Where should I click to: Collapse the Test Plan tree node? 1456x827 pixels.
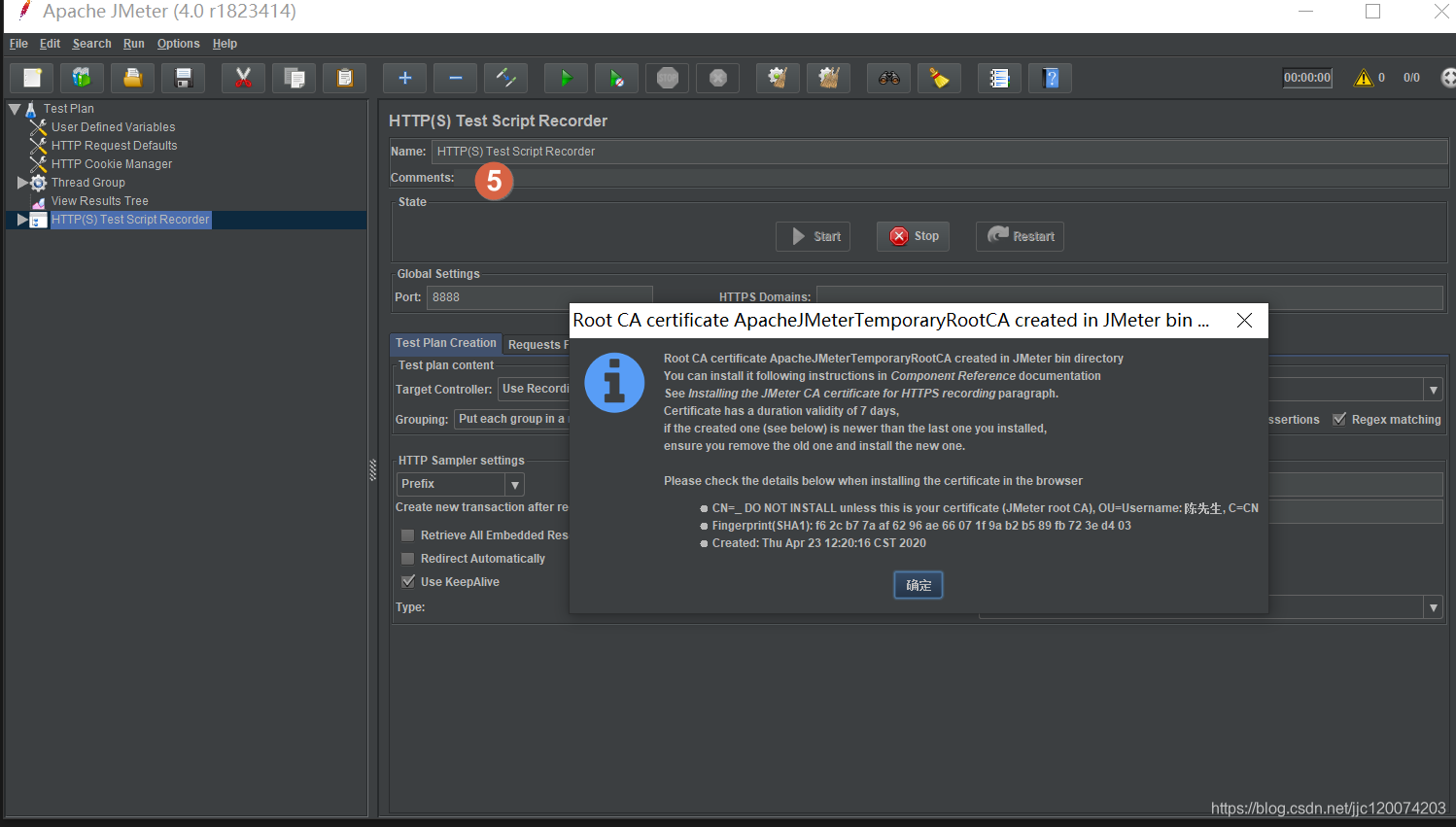pos(15,109)
